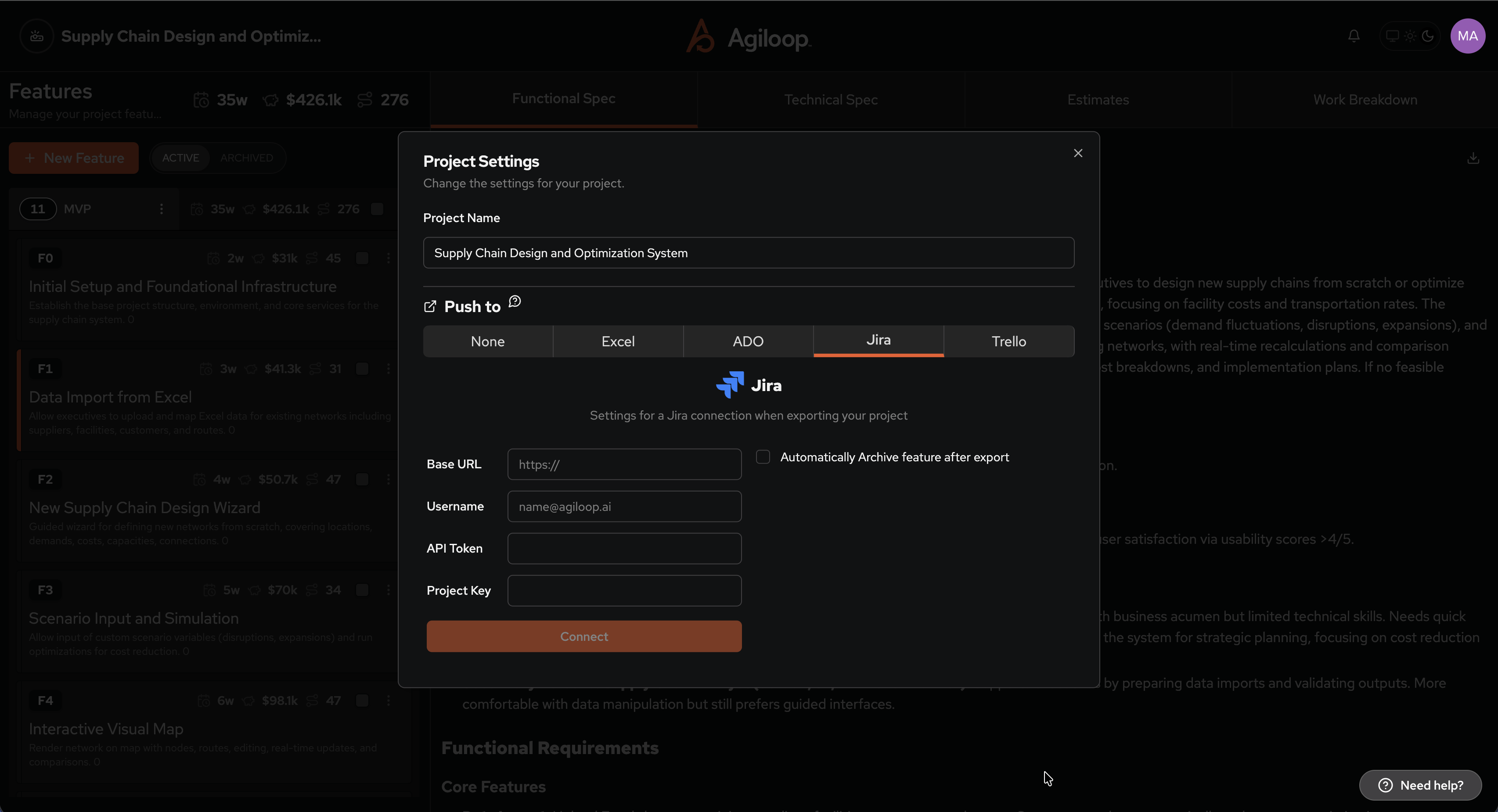Close the Project Settings dialog
This screenshot has width=1498, height=812.
click(1078, 153)
